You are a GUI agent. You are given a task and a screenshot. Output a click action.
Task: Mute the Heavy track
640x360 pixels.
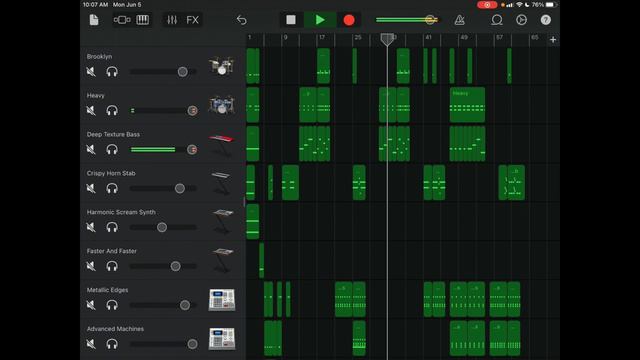(91, 110)
